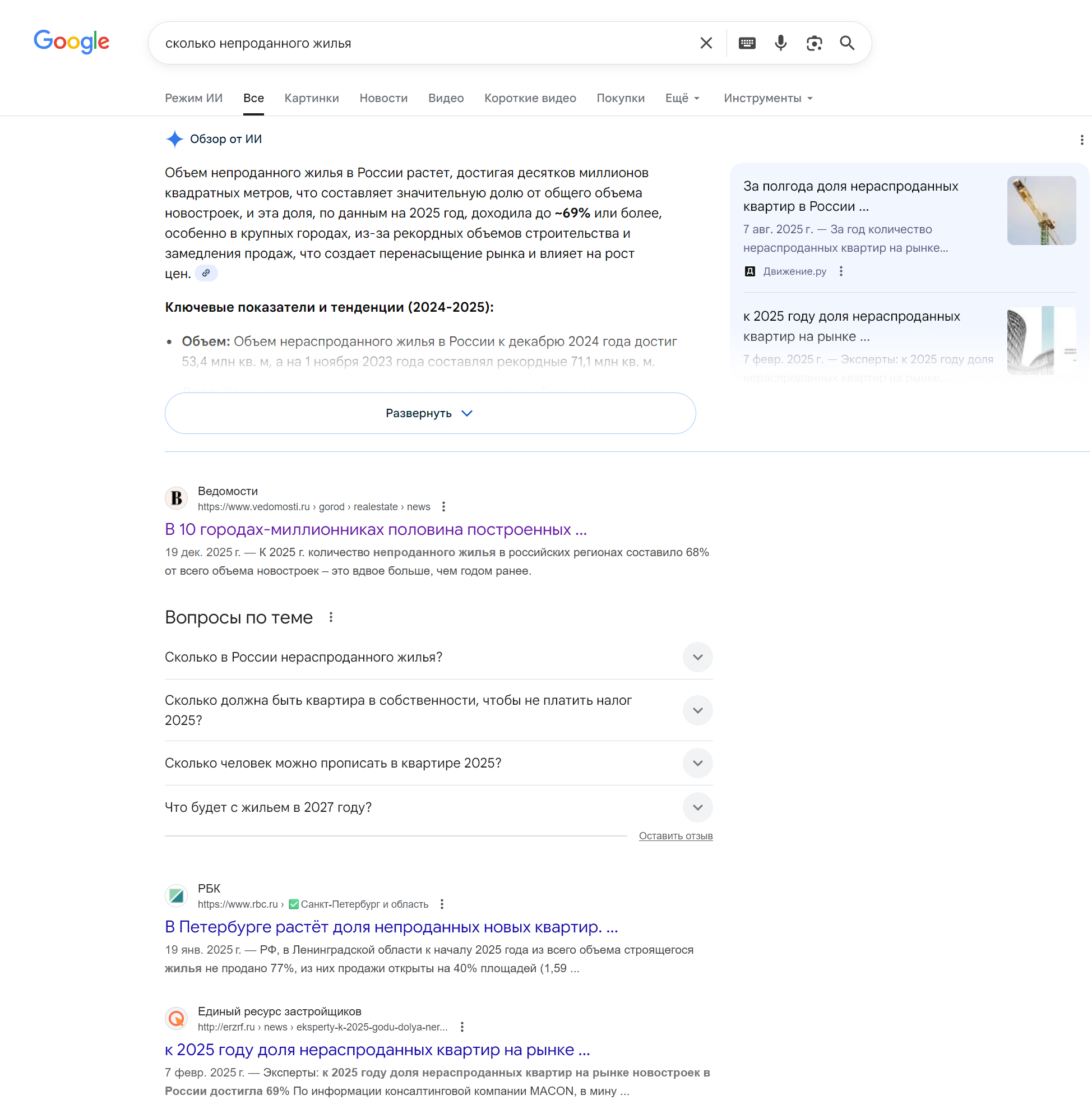
Task: Open three-dot menu next to Ведомости result
Action: [x=443, y=507]
